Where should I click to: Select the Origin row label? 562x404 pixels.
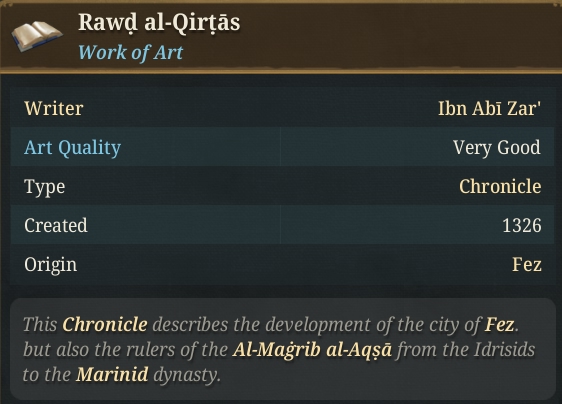click(51, 265)
